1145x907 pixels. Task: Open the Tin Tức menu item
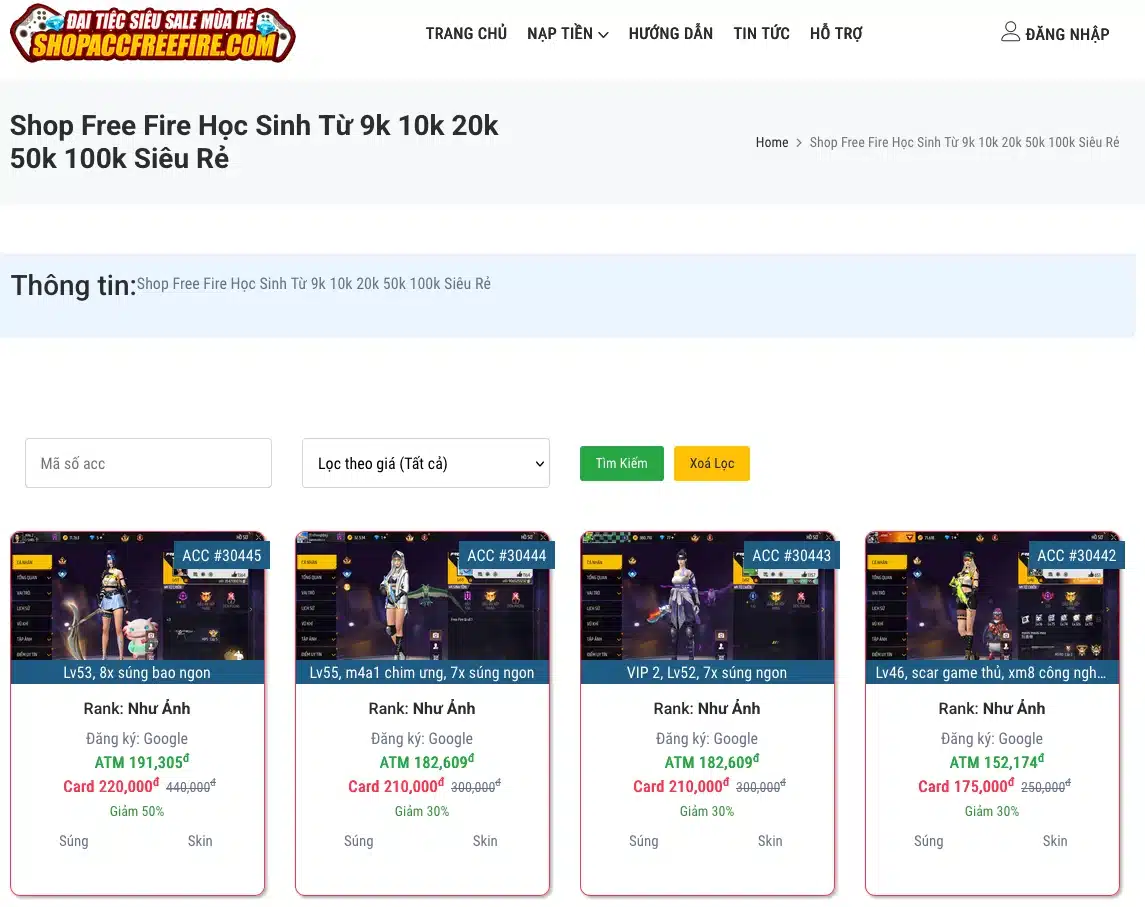tap(761, 34)
